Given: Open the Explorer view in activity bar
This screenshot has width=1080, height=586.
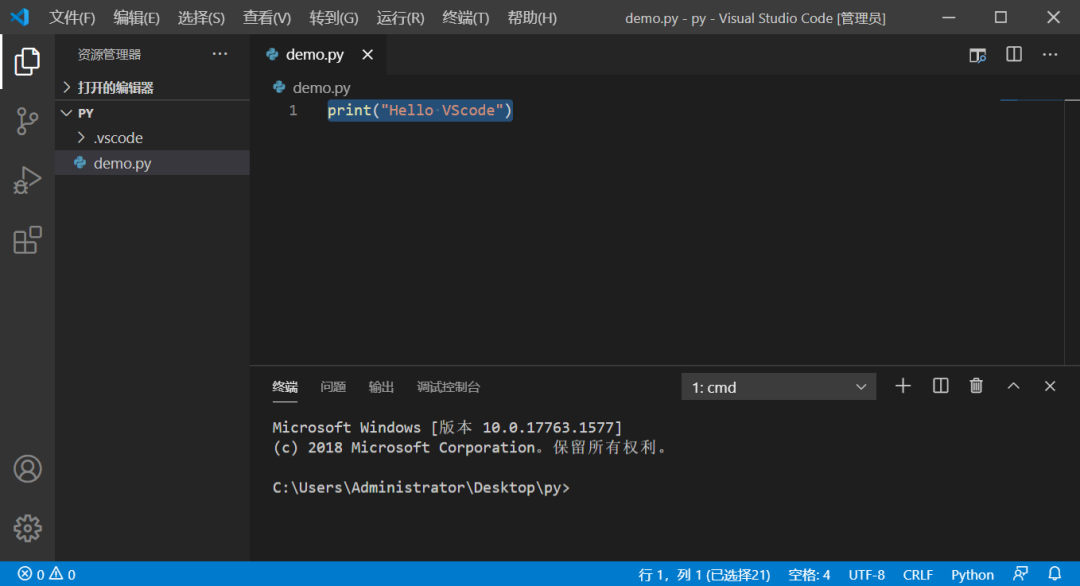Looking at the screenshot, I should [27, 61].
